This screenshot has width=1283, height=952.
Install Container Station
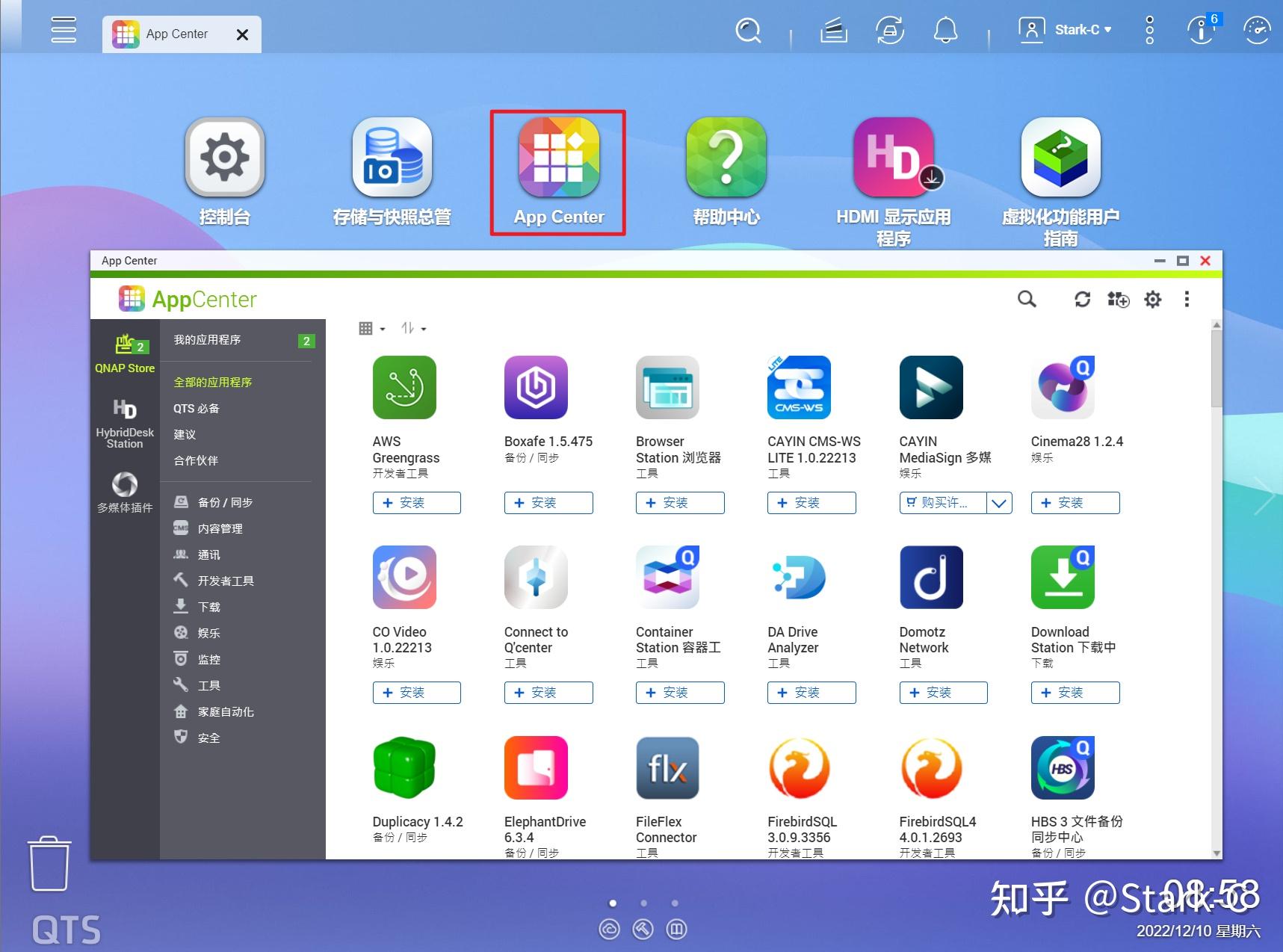[680, 693]
